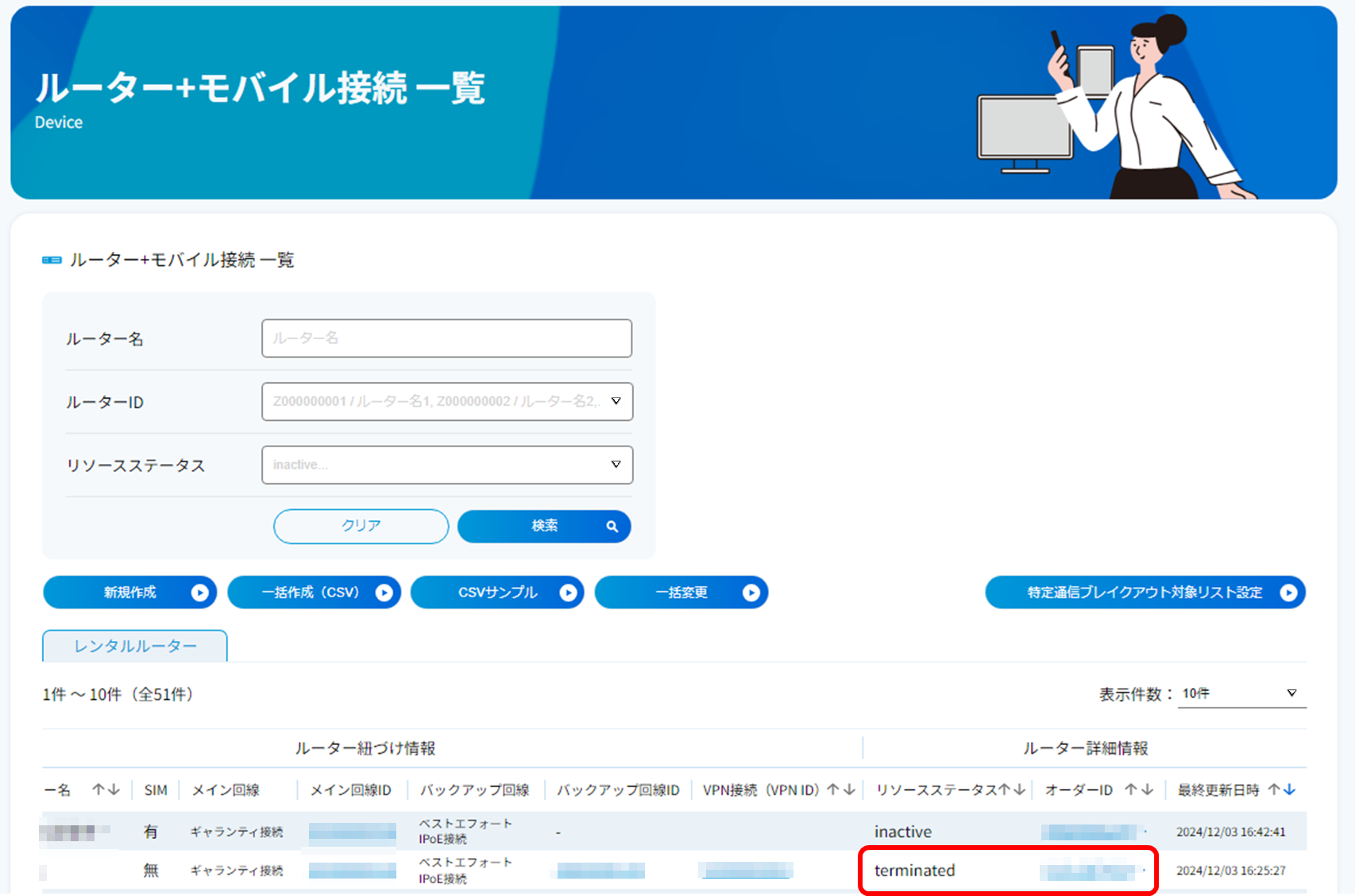Click arrow icon on CSVサンプル button
The height and width of the screenshot is (896, 1355).
[568, 593]
